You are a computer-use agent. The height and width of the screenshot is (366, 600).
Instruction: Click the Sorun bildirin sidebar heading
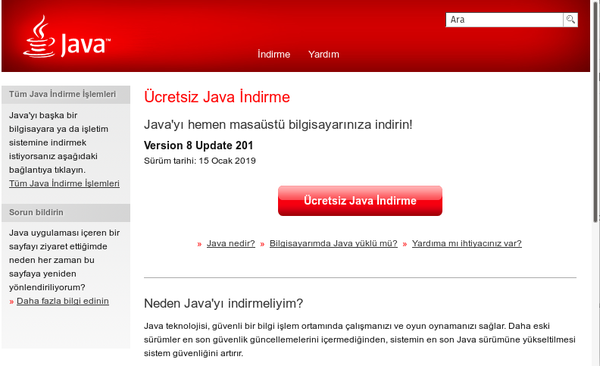point(36,212)
